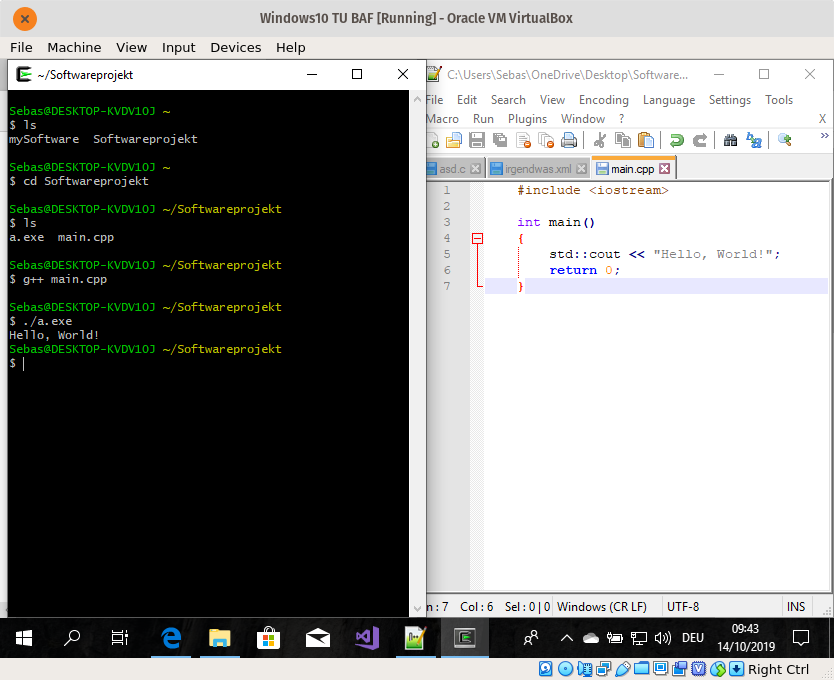
Task: Close active document with the X button
Action: (822, 119)
